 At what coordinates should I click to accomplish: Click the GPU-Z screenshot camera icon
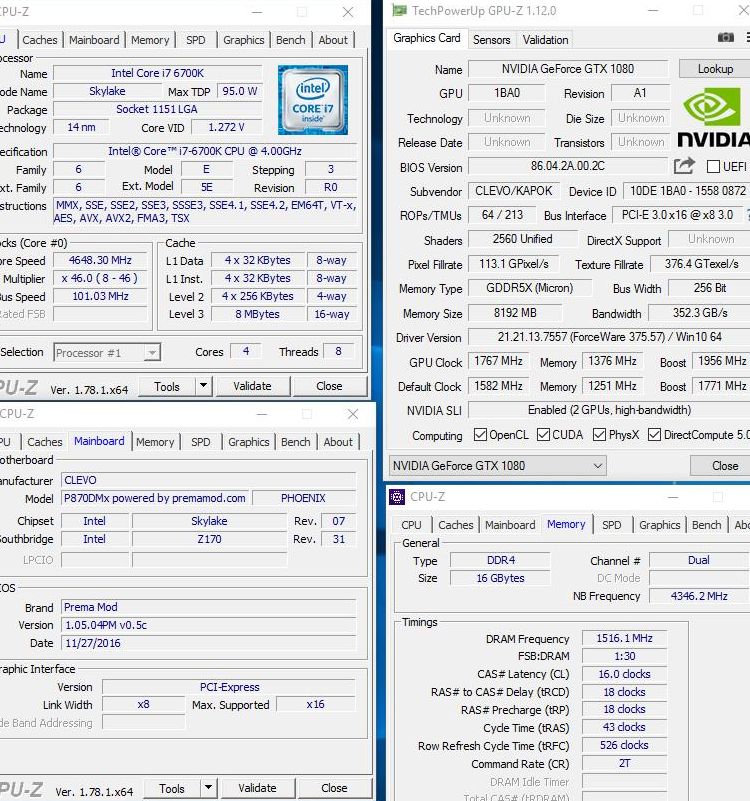(726, 38)
